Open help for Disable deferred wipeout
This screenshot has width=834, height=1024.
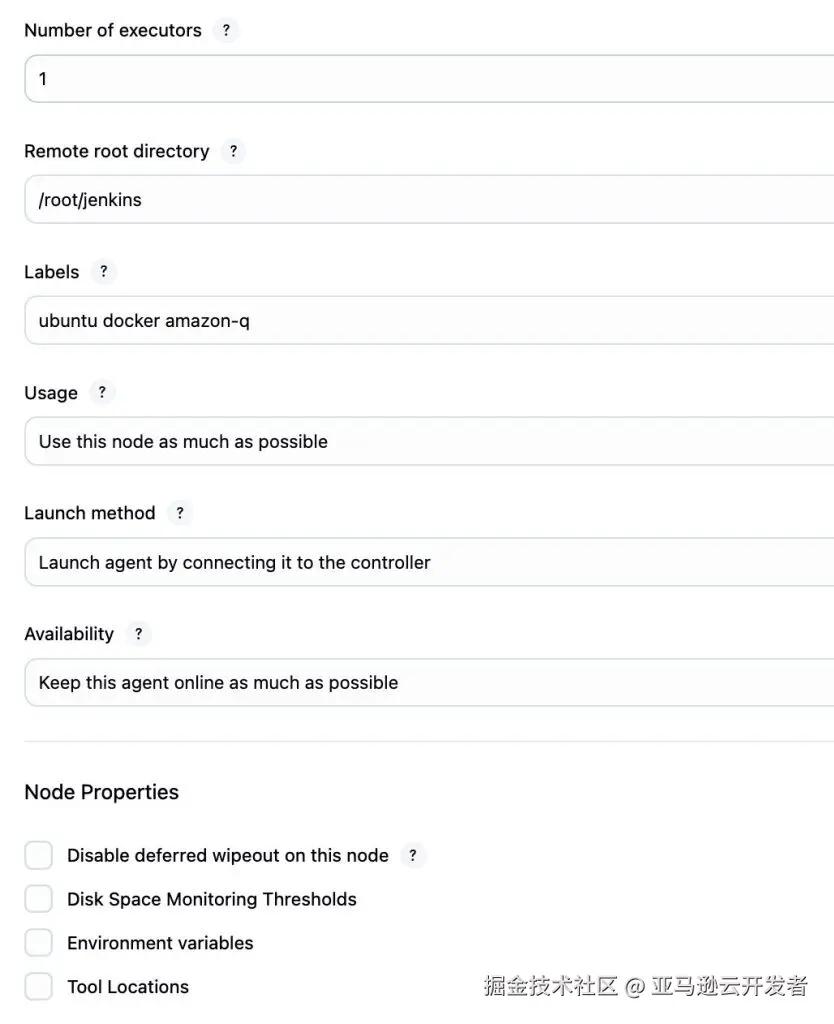tap(412, 856)
